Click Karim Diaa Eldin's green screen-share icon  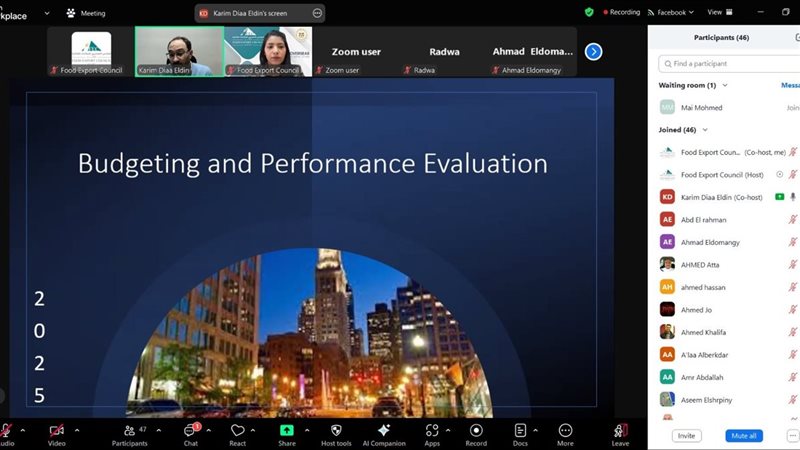pos(780,197)
